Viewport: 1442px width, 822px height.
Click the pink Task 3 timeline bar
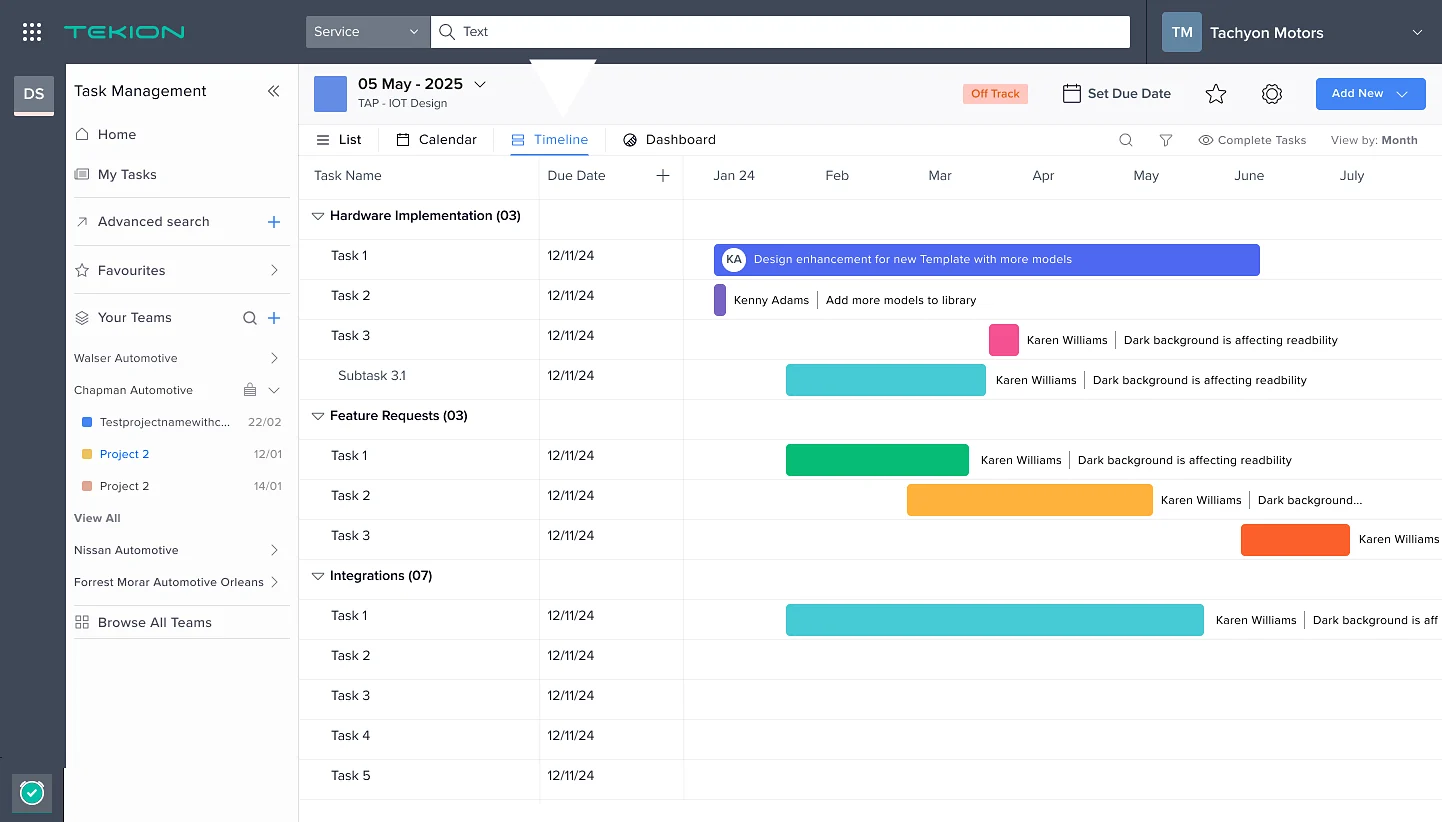(x=1004, y=340)
